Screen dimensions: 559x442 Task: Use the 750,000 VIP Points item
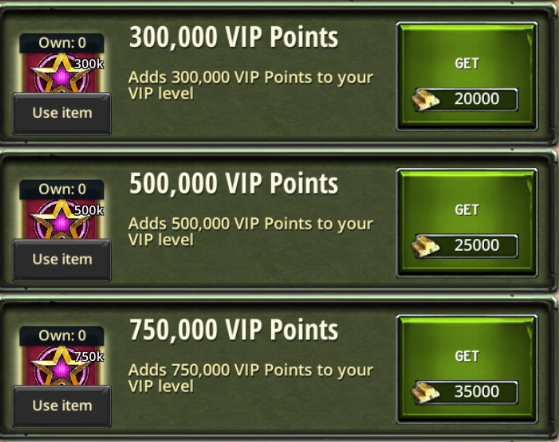(62, 406)
